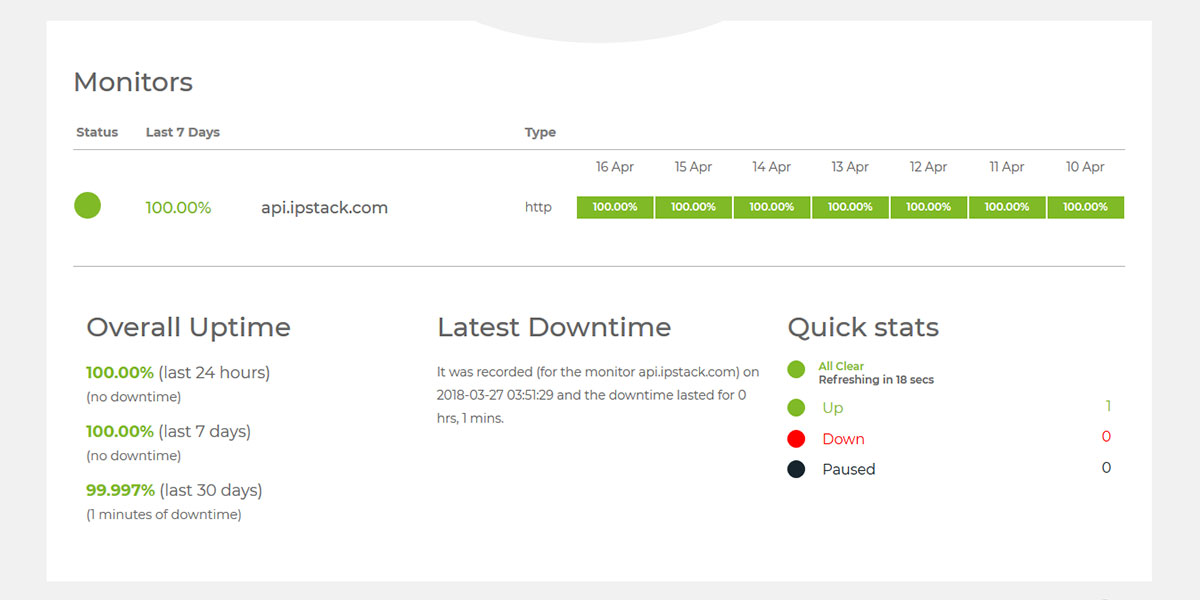Click the green status circle for api.ipstack.com
This screenshot has width=1200, height=600.
[88, 206]
